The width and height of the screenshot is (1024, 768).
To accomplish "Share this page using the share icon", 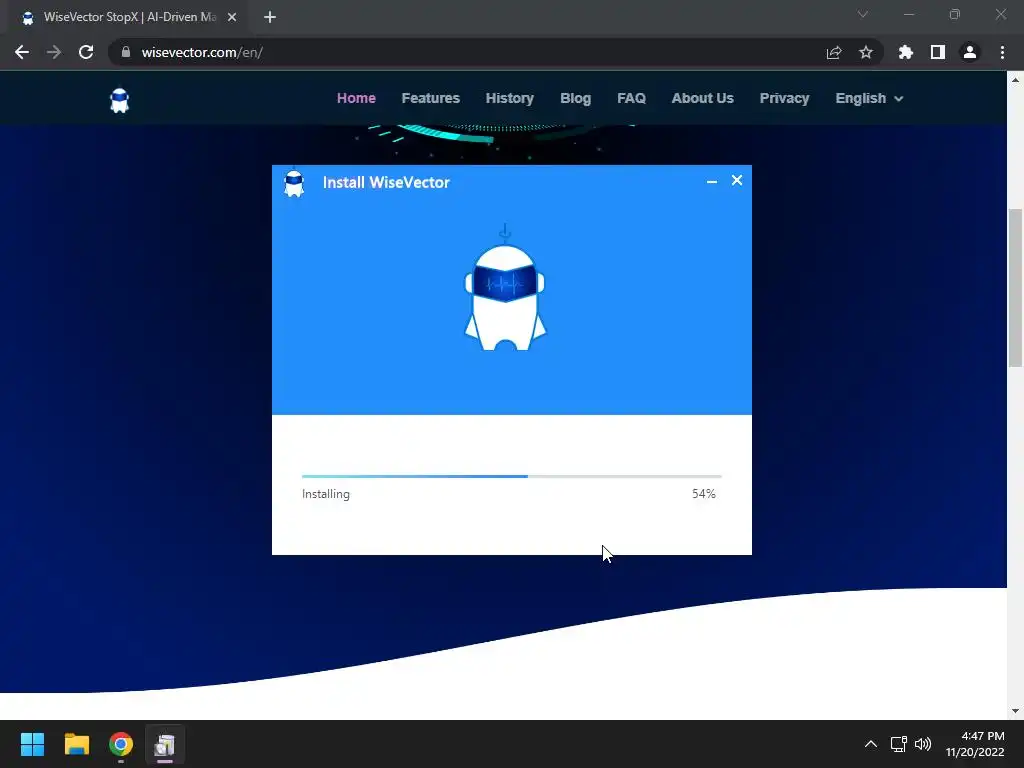I will (x=834, y=52).
